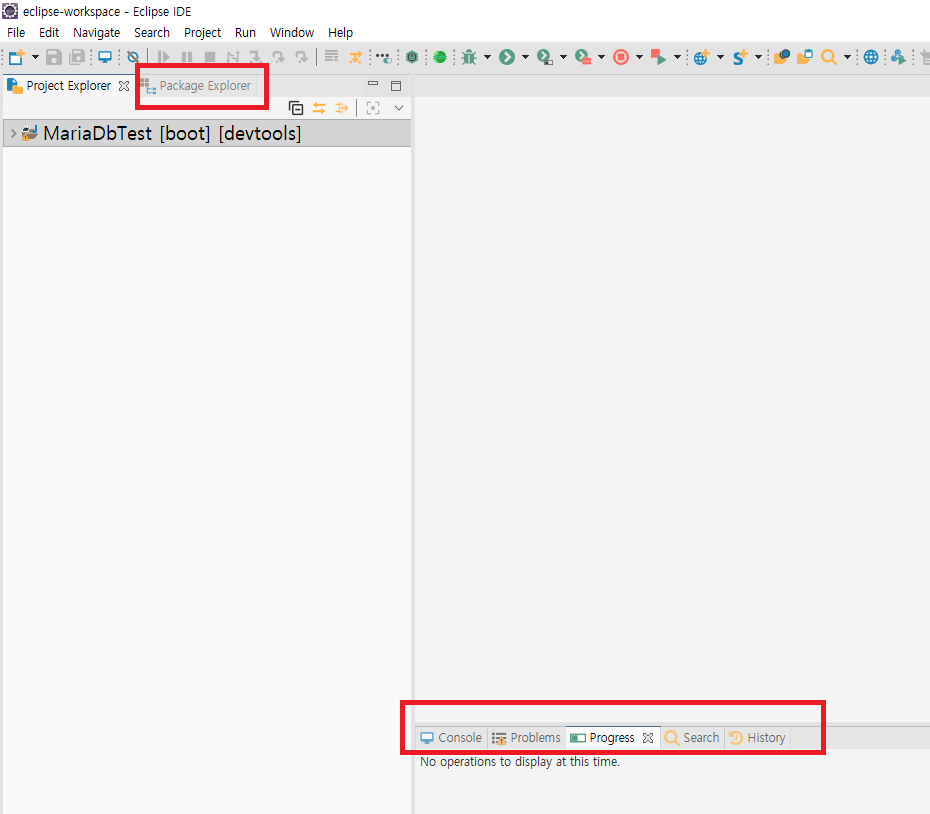Open the Edit menu
The image size is (930, 814).
[x=49, y=33]
